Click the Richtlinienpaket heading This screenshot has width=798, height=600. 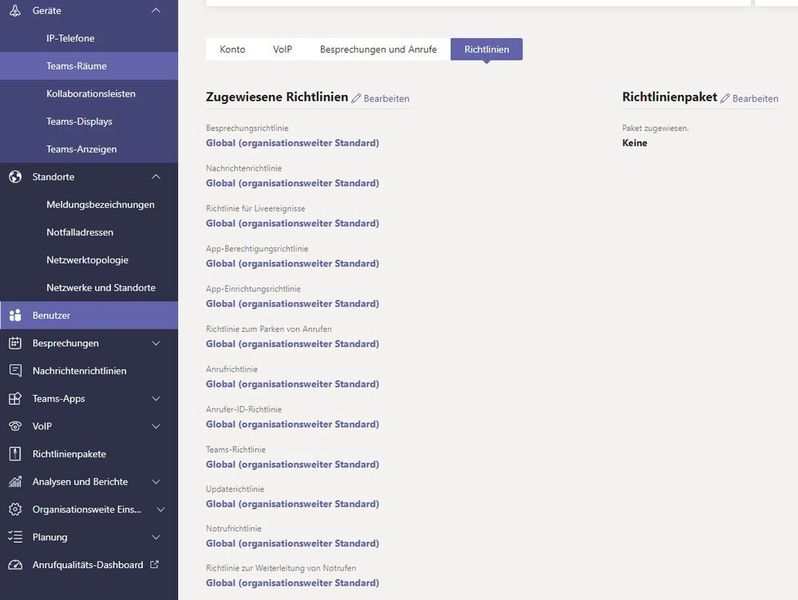pos(669,97)
